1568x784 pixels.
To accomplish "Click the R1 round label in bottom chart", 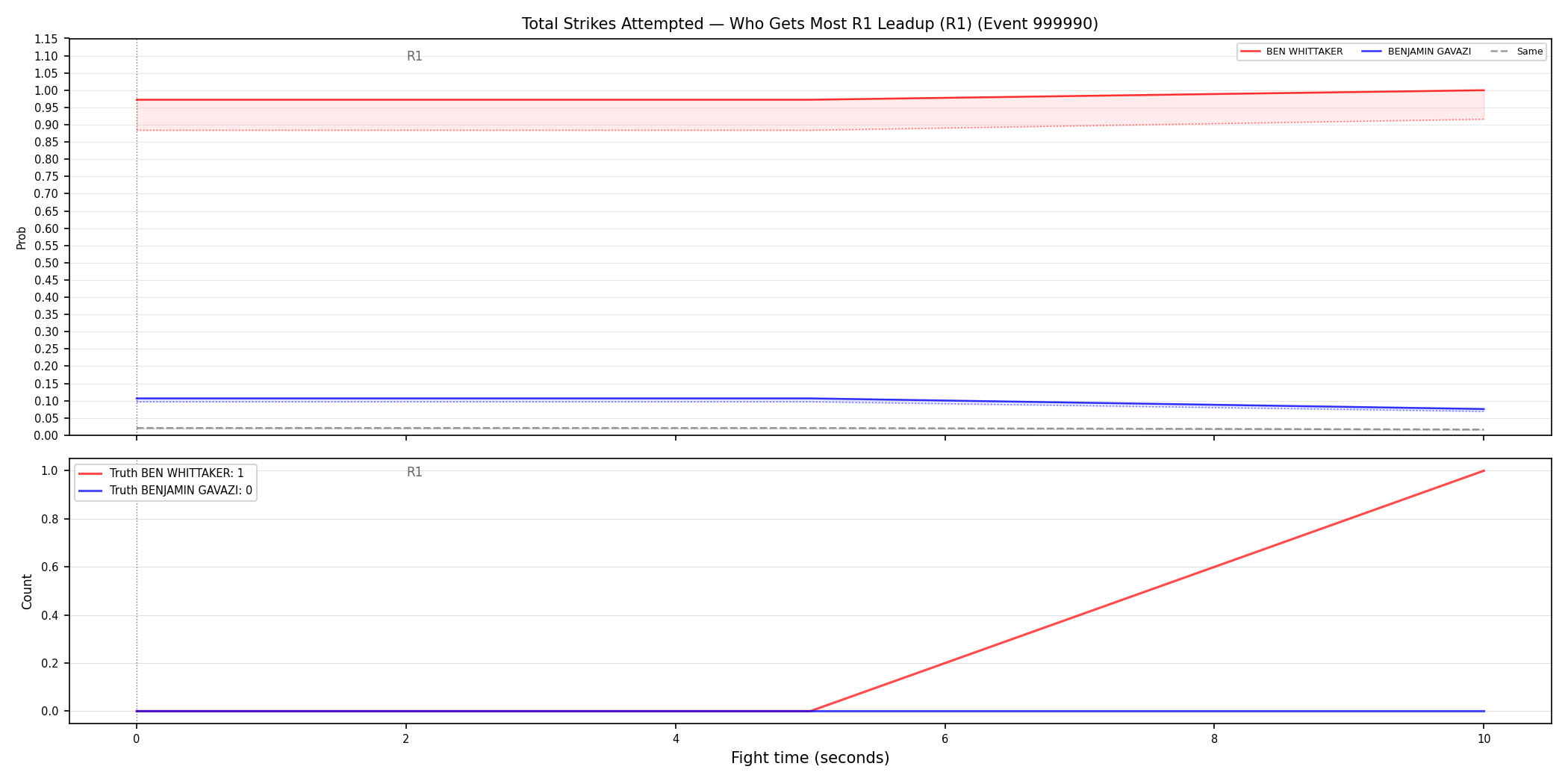I will tap(414, 472).
